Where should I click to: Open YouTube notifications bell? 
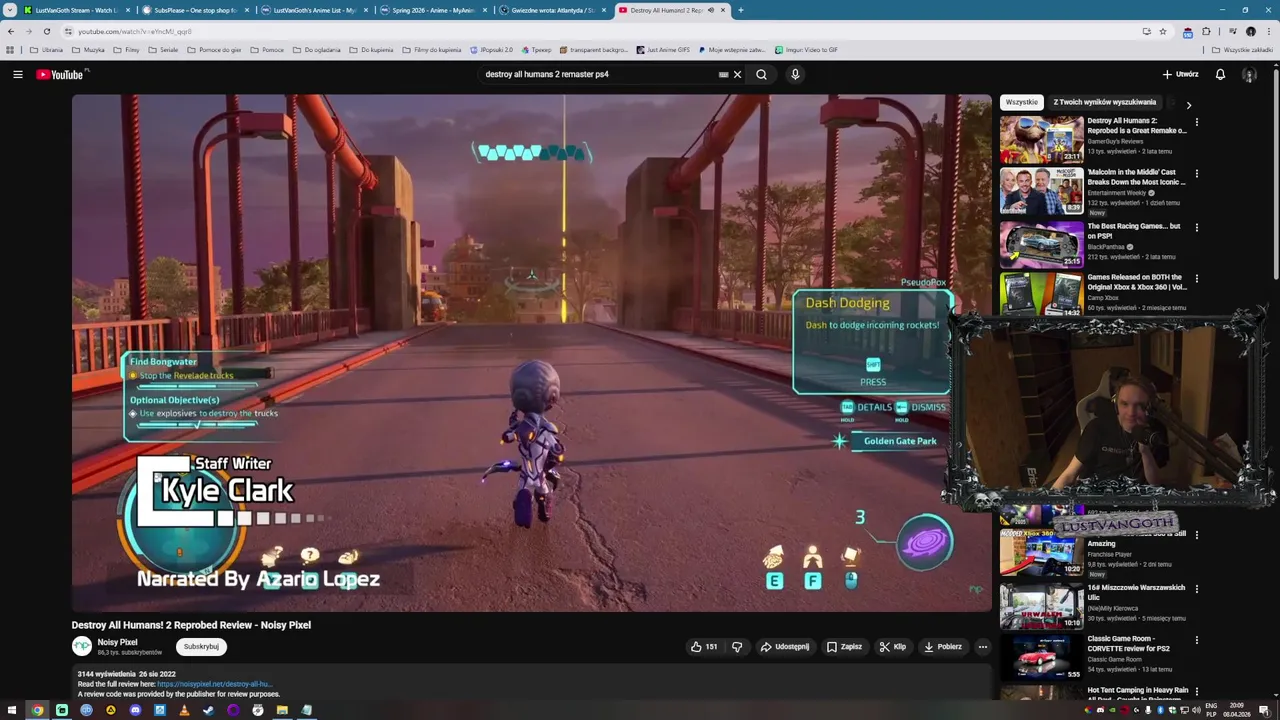coord(1220,74)
